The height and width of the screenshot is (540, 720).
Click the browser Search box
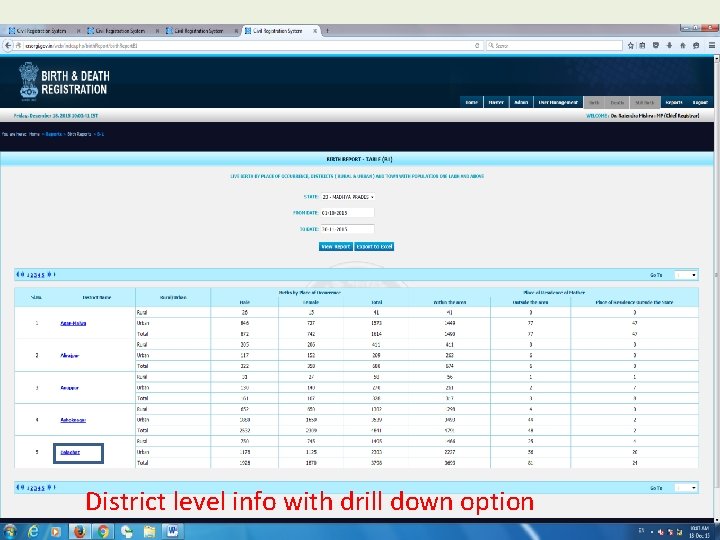point(554,45)
